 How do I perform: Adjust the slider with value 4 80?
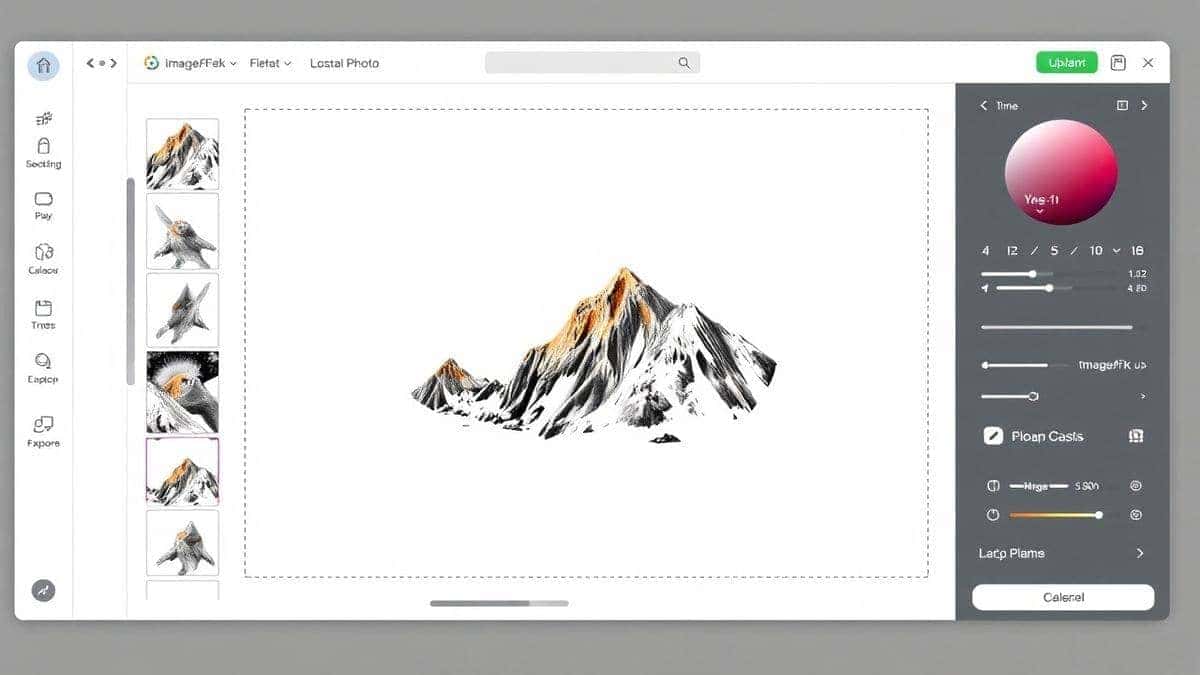(x=1056, y=288)
